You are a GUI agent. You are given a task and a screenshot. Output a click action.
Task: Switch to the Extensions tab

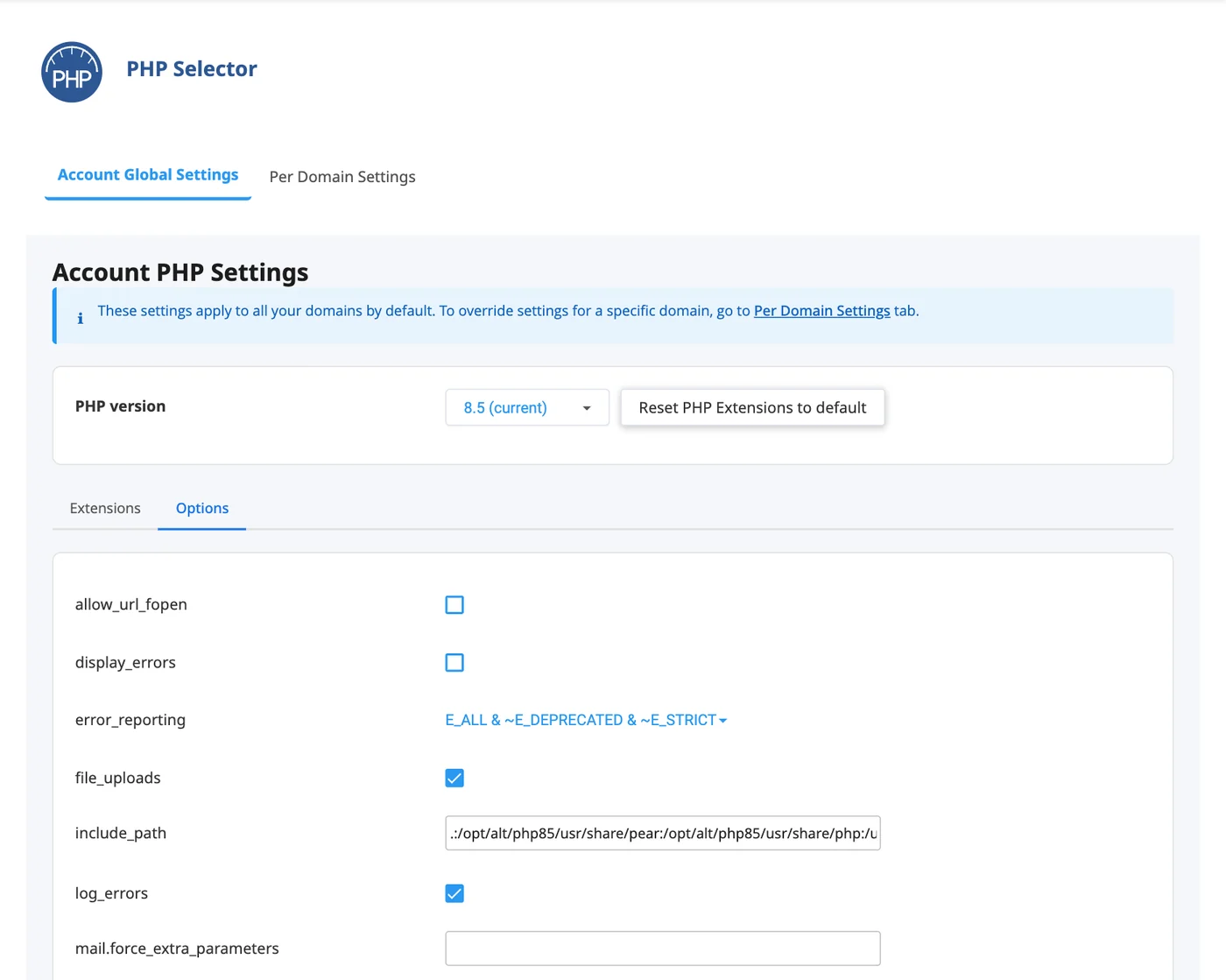tap(105, 508)
